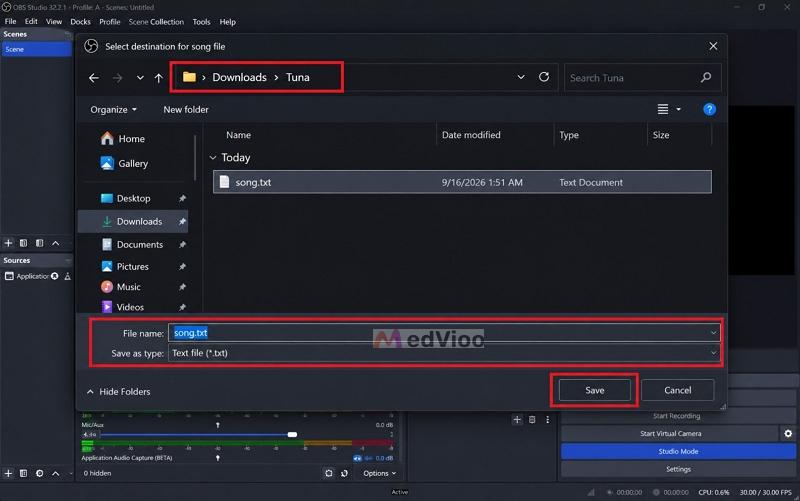
Task: Collapse folders with Hide Folders
Action: tap(119, 391)
